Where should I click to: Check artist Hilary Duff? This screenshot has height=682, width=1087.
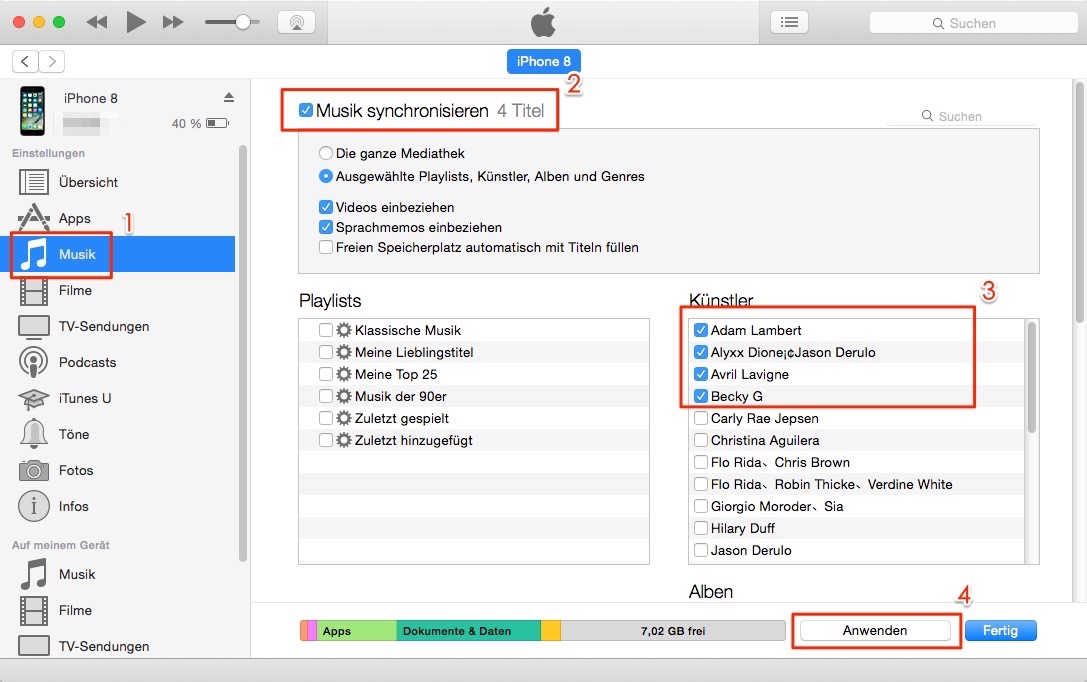point(701,528)
